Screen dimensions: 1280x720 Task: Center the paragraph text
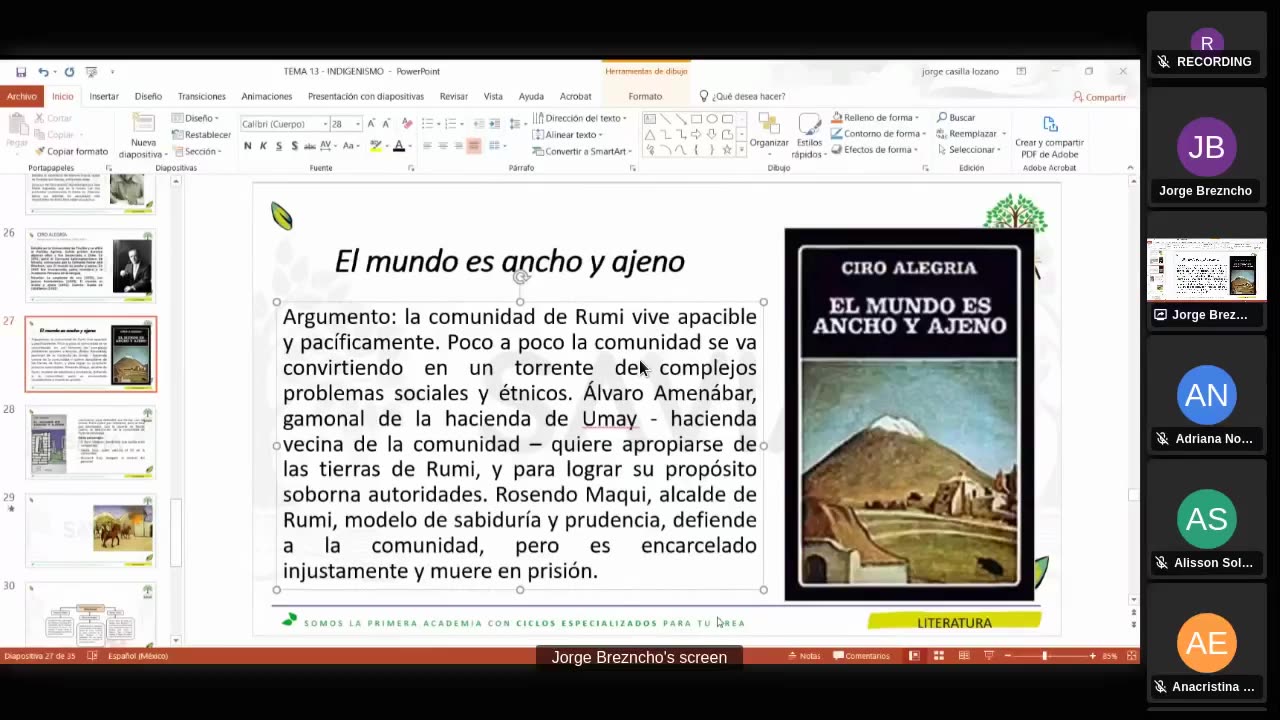[443, 146]
